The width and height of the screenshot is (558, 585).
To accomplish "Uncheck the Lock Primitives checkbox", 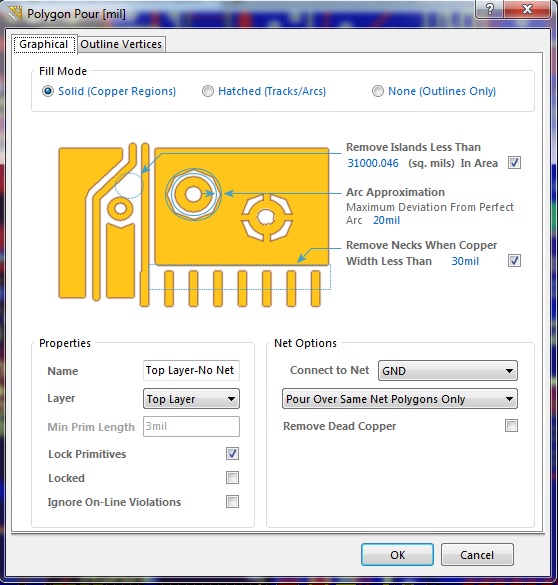I will (232, 454).
